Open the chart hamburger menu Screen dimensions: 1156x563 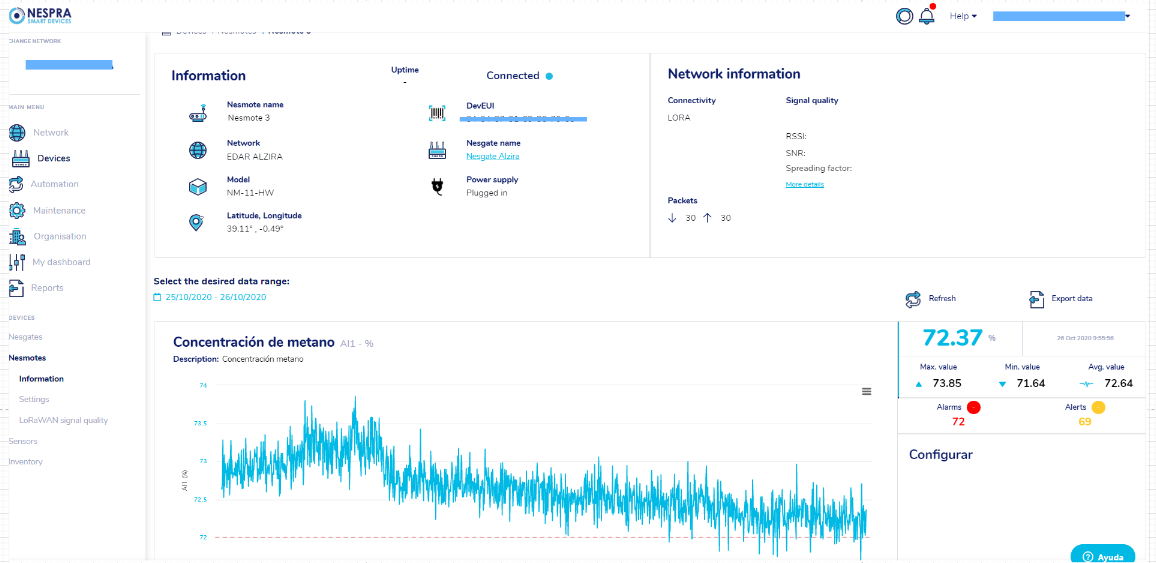[x=867, y=392]
